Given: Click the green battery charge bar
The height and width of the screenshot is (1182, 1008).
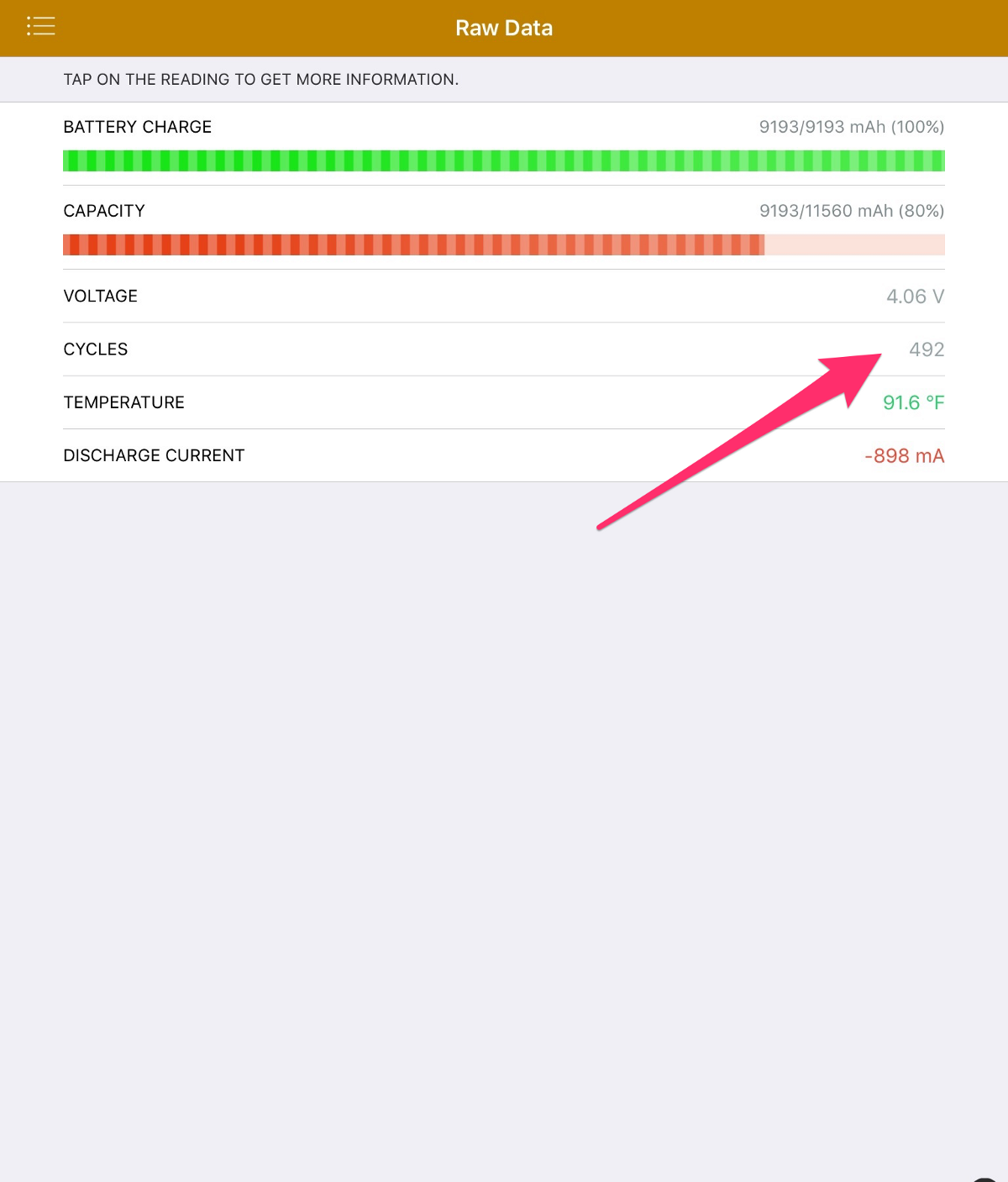Looking at the screenshot, I should pyautogui.click(x=504, y=160).
